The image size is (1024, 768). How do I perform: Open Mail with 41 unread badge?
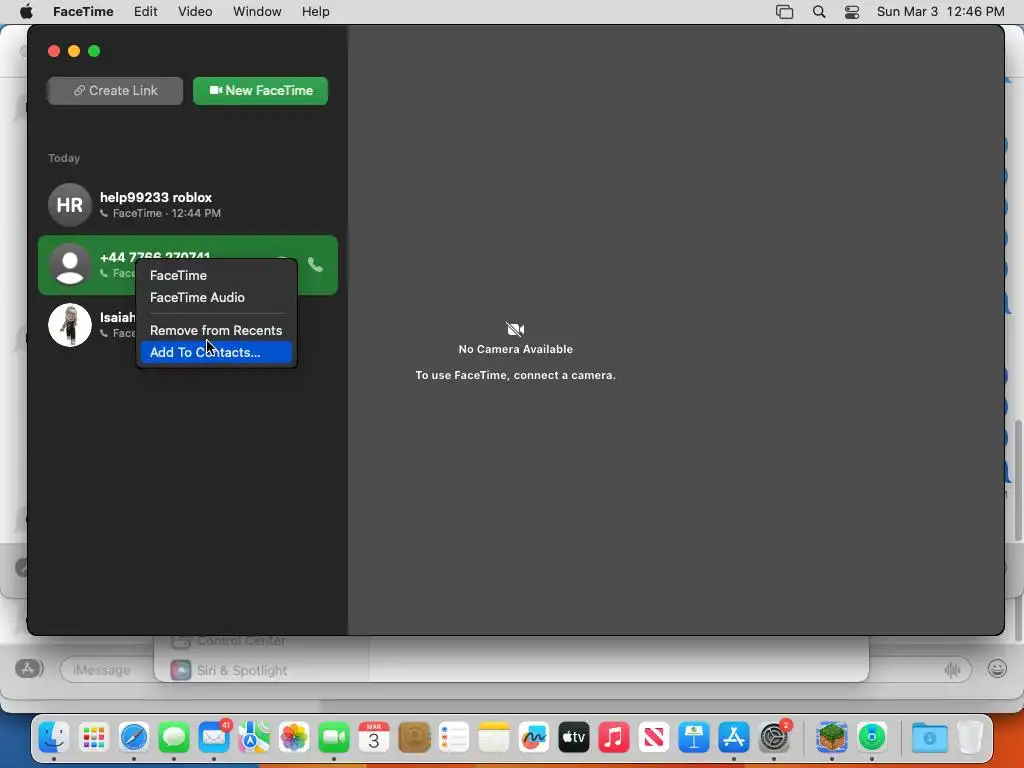[214, 738]
